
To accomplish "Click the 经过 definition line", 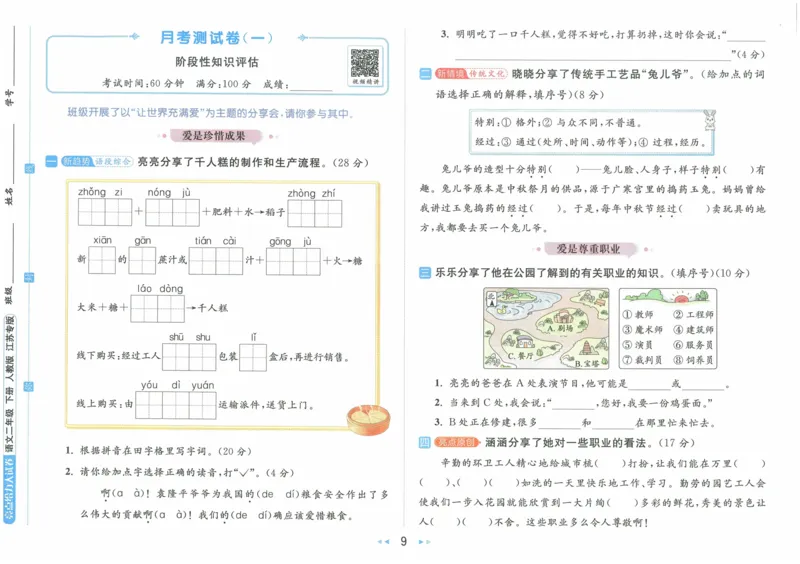I will [x=591, y=142].
